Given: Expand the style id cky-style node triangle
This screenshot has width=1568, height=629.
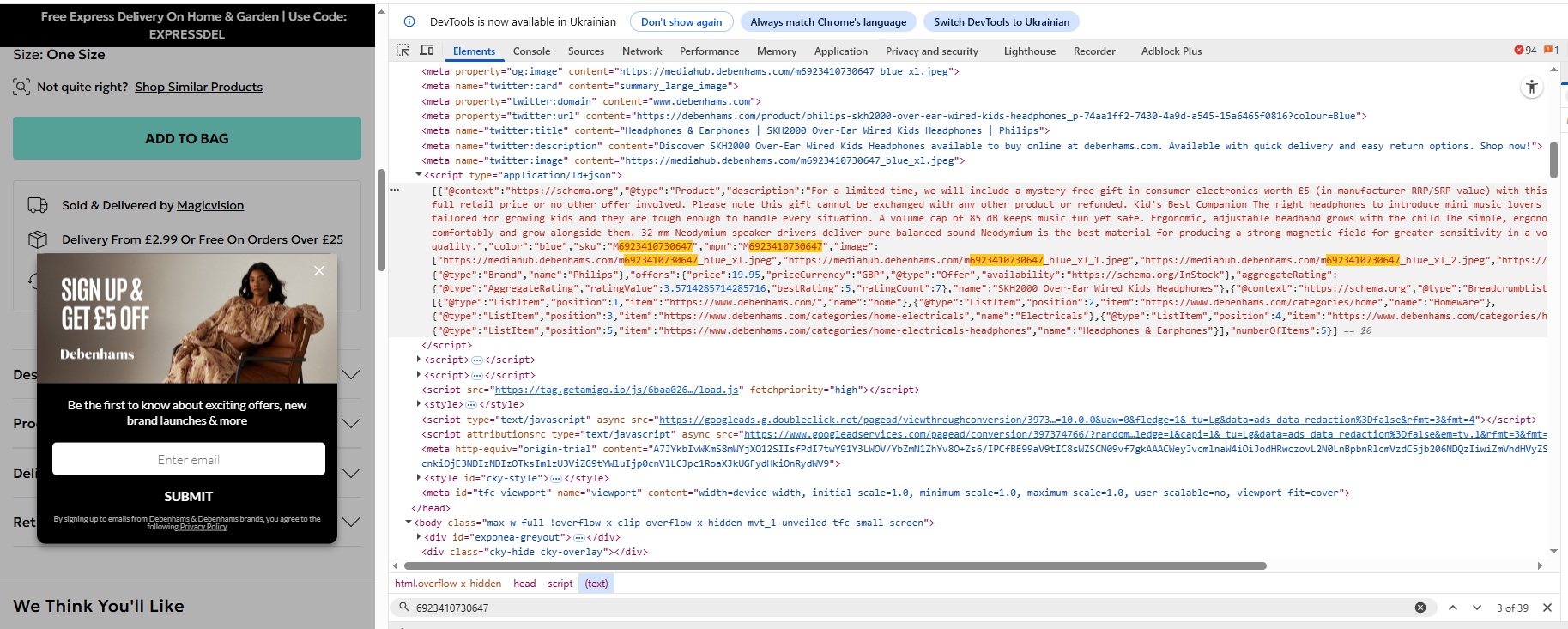Looking at the screenshot, I should (419, 478).
